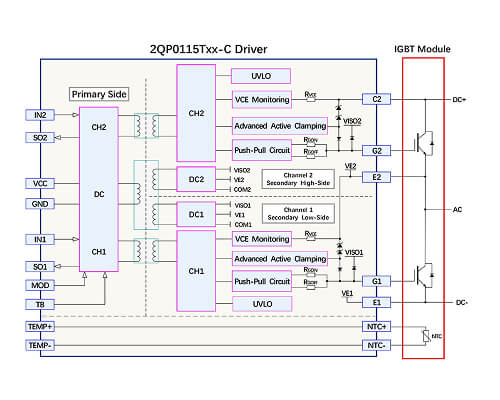Click the VCC supply pin block
This screenshot has height=400, width=500.
coord(40,183)
